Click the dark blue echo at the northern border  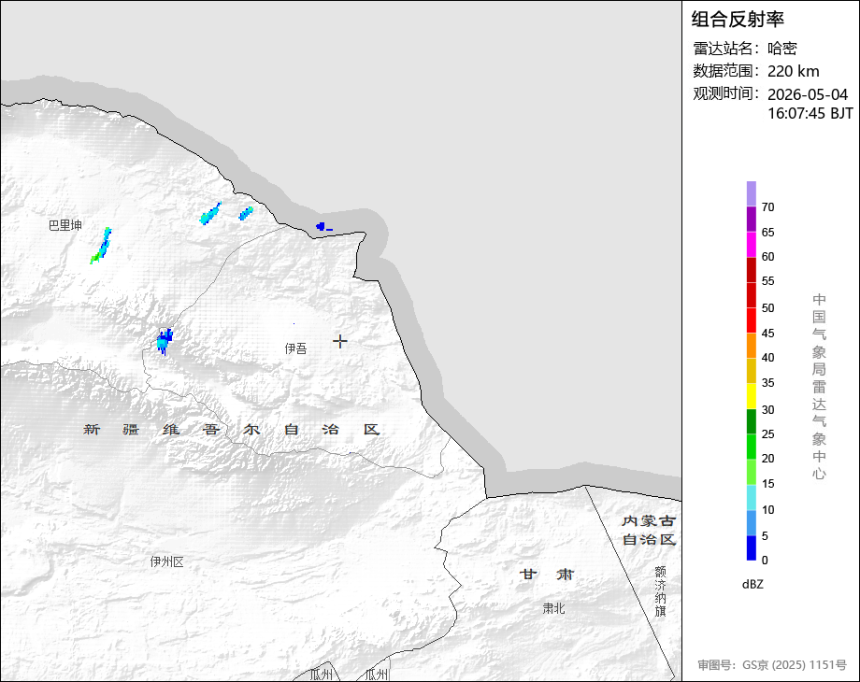click(x=324, y=227)
